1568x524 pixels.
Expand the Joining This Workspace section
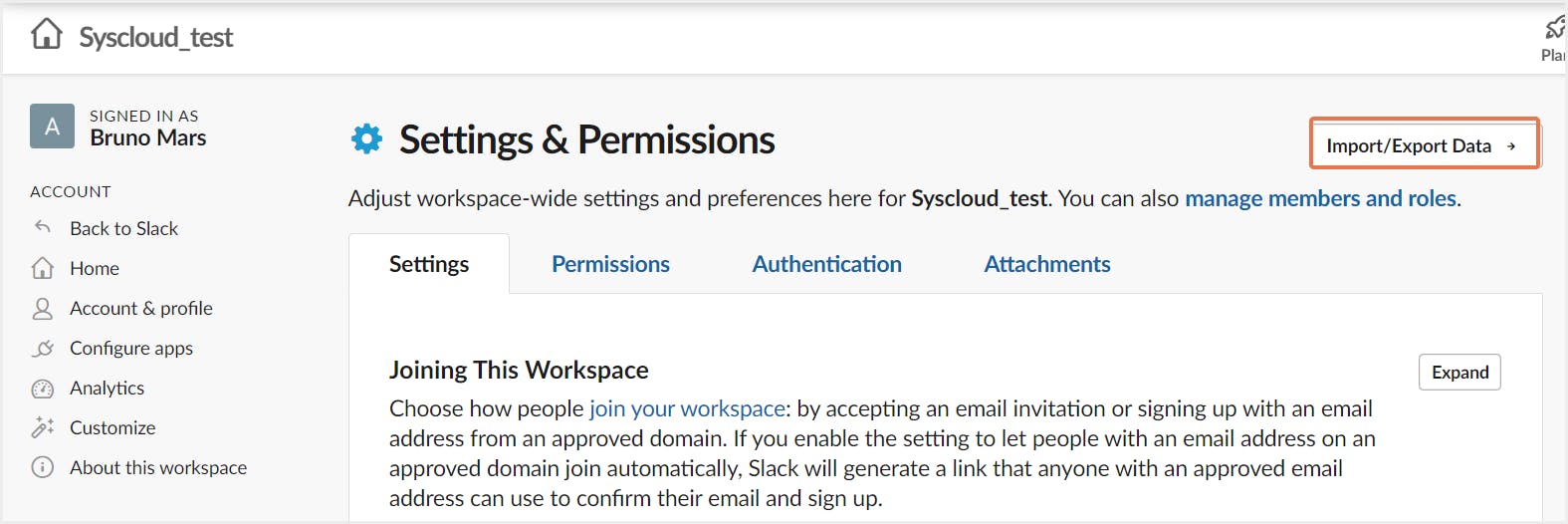[1458, 373]
